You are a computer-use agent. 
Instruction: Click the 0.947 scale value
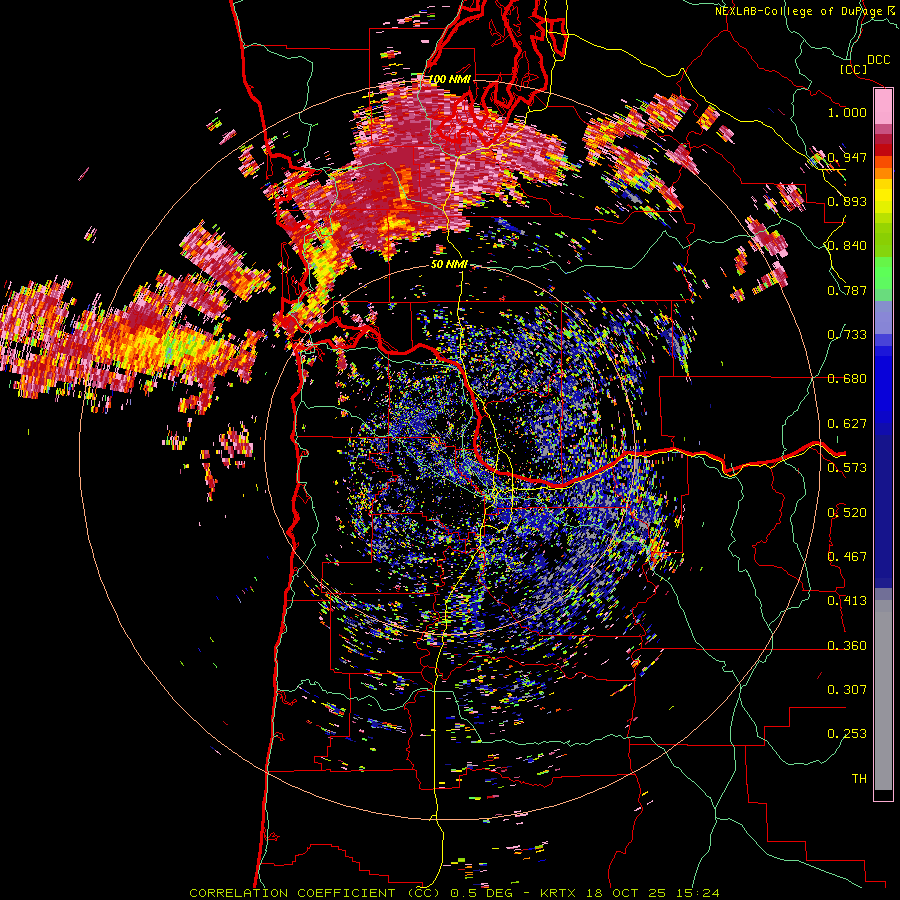click(847, 157)
